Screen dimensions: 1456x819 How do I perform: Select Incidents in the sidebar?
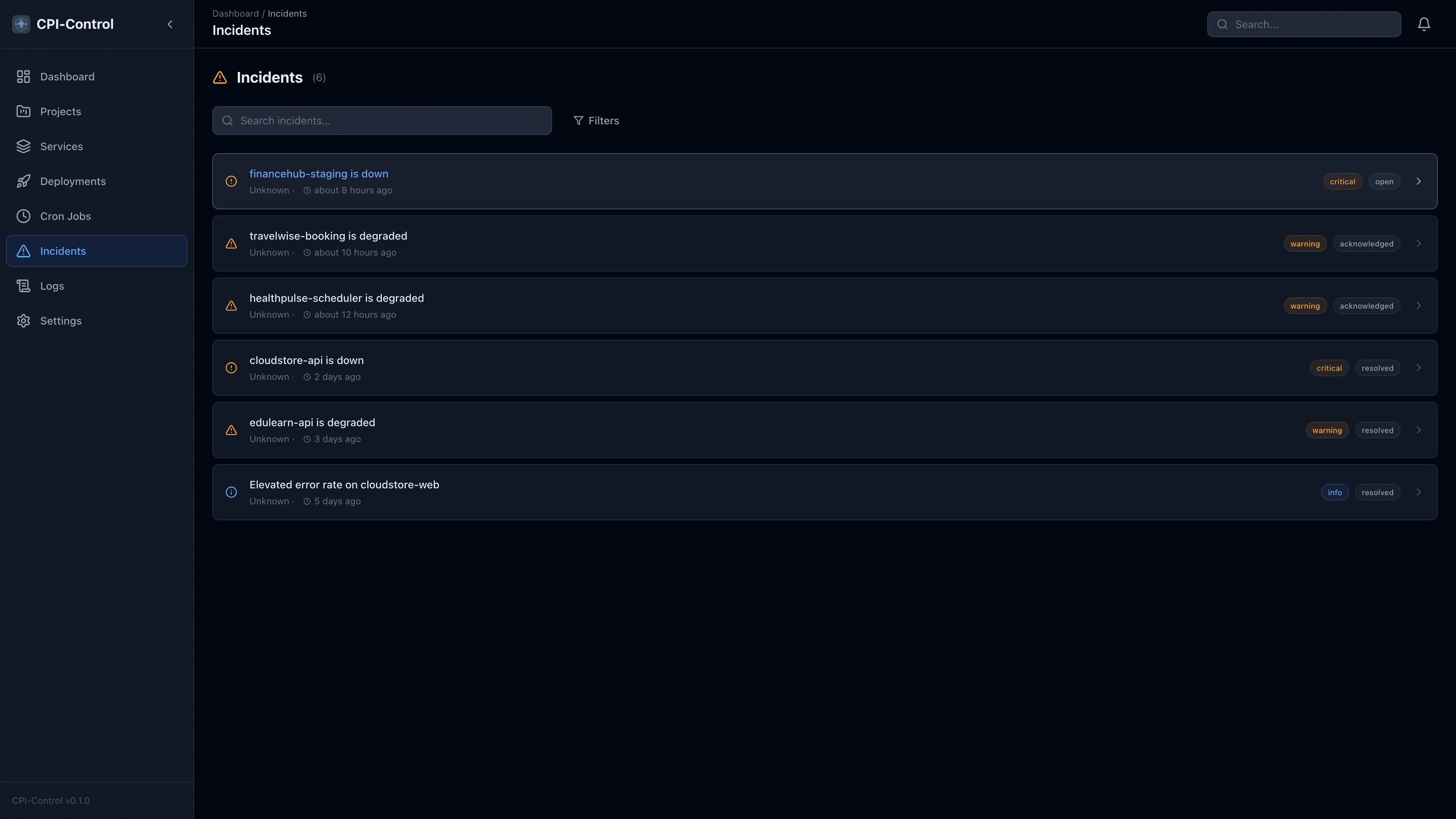pyautogui.click(x=63, y=250)
